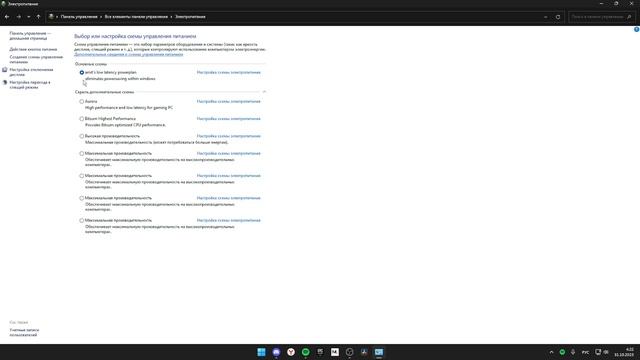Select 'Высокая производительность' radio button
Viewport: 640px width, 360px height.
pos(82,136)
